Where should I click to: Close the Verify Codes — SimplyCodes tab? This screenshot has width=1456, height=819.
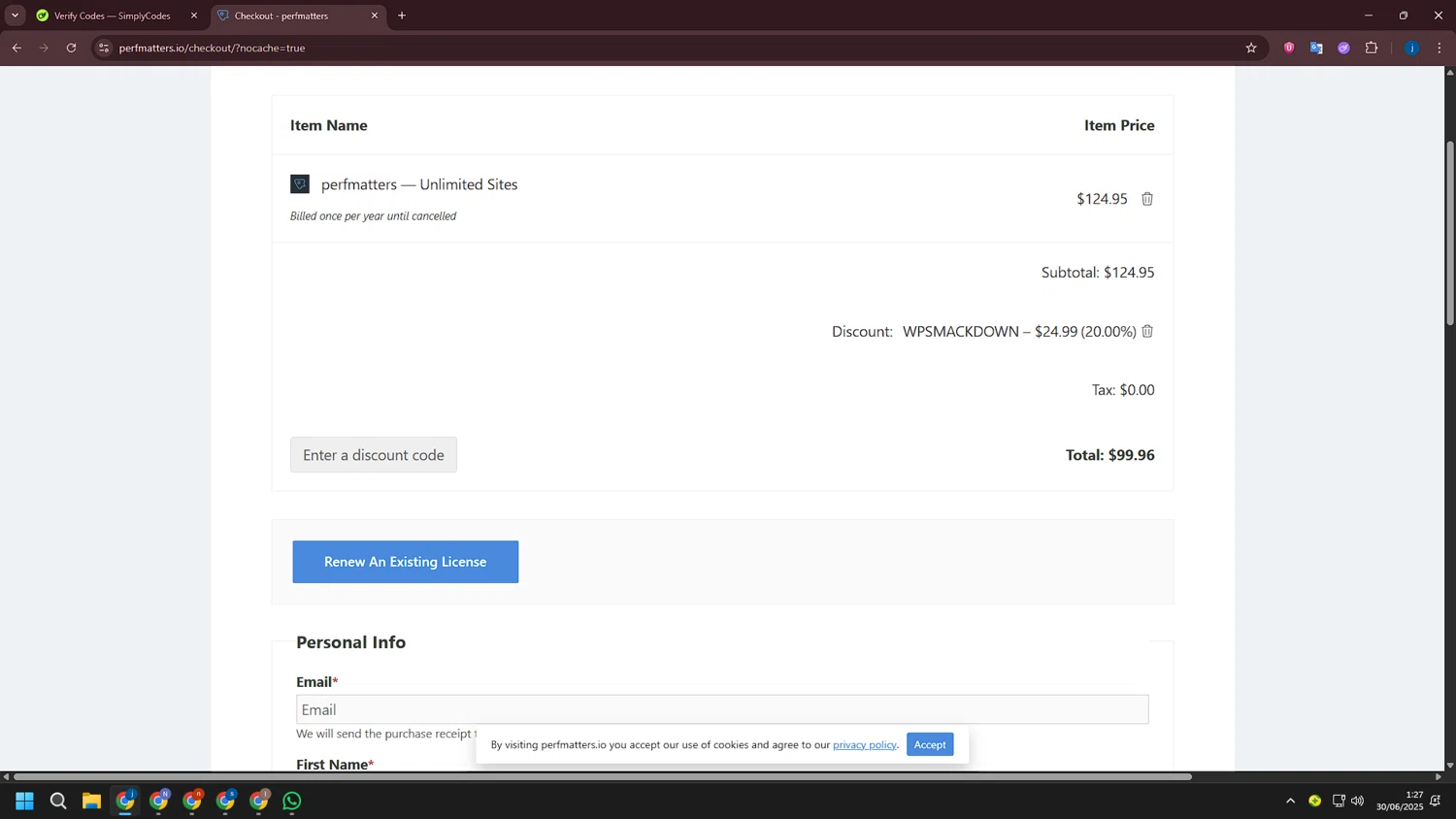[194, 16]
